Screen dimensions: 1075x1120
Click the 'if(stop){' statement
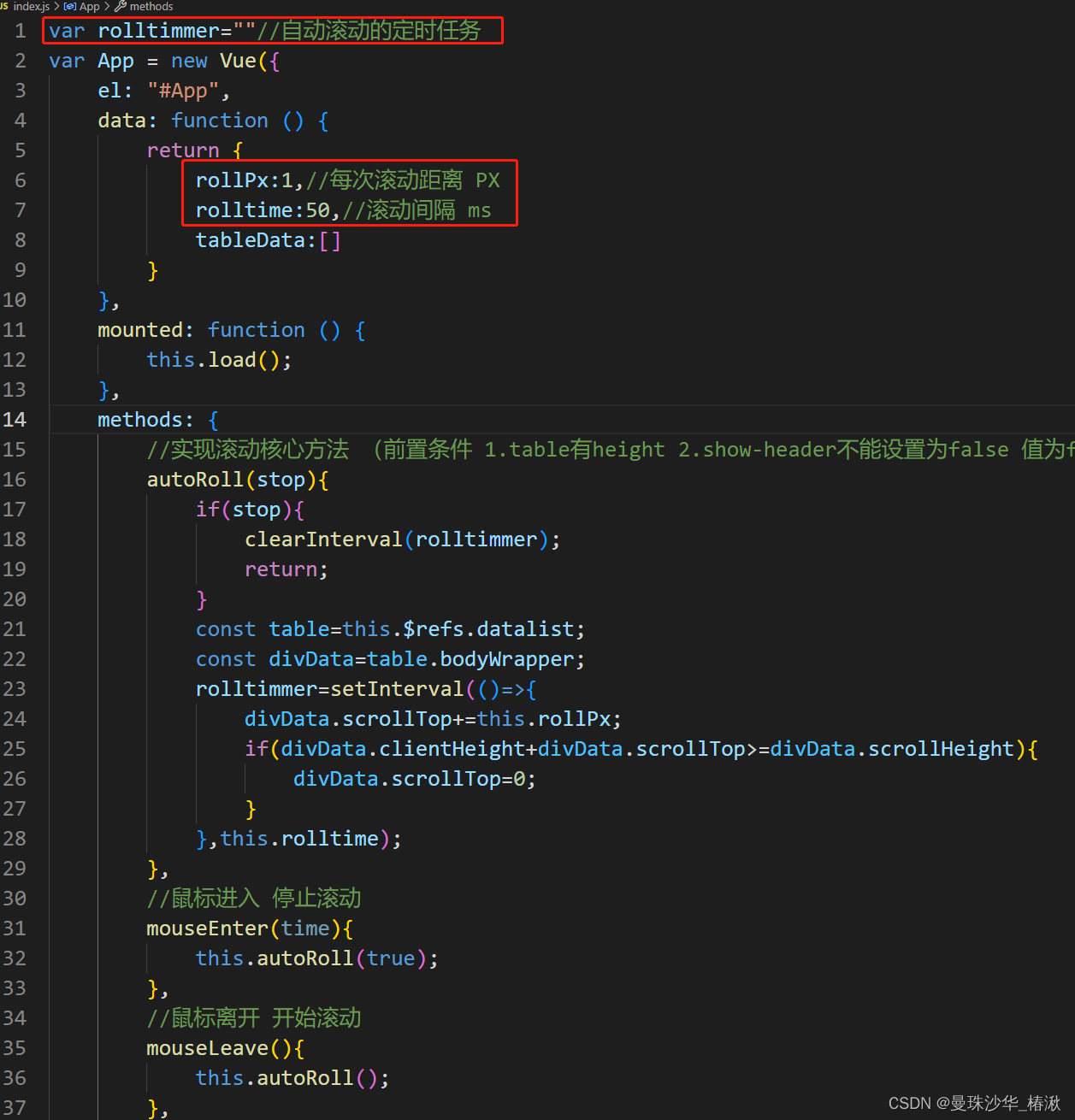(250, 510)
